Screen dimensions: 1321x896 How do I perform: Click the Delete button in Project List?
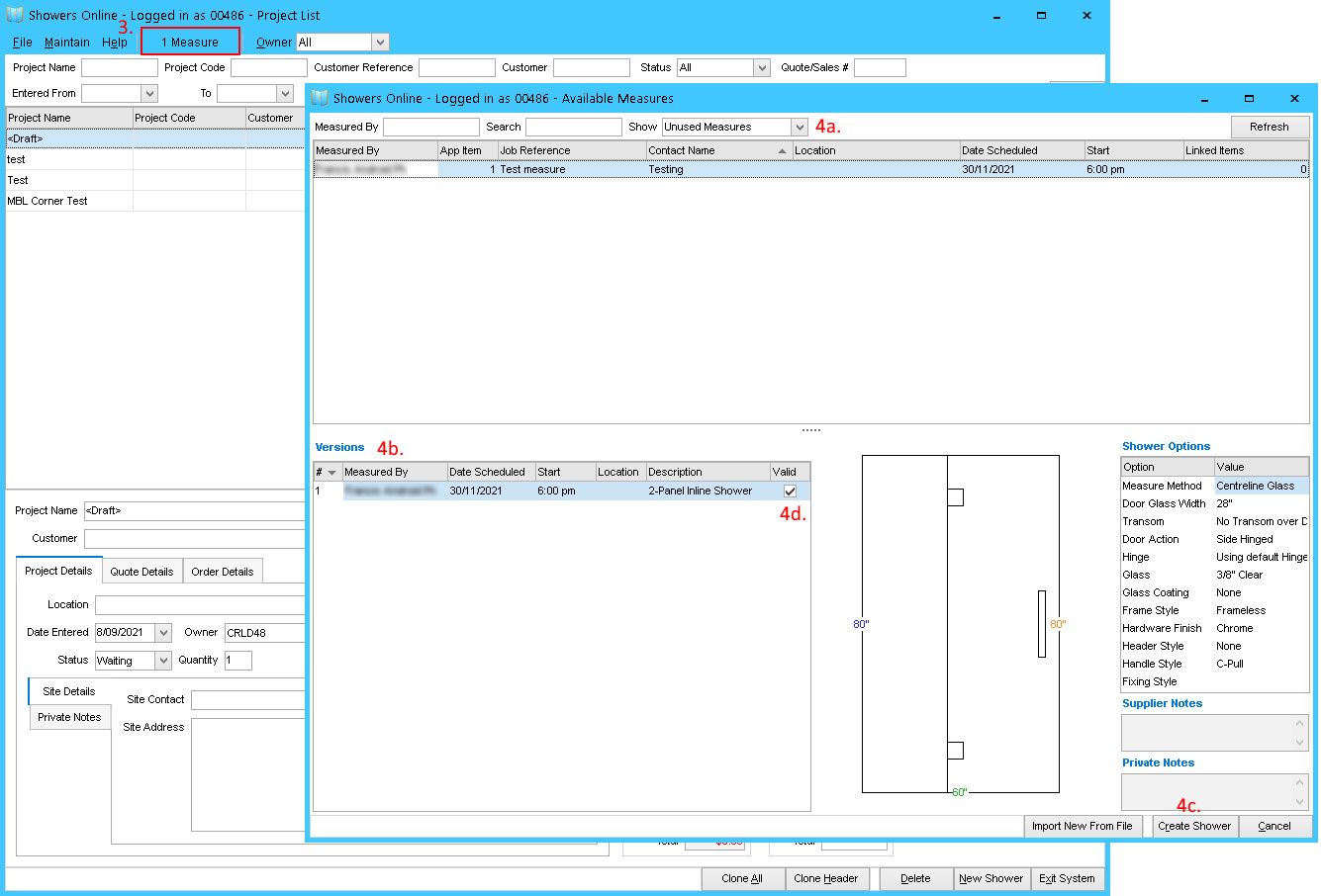point(915,878)
